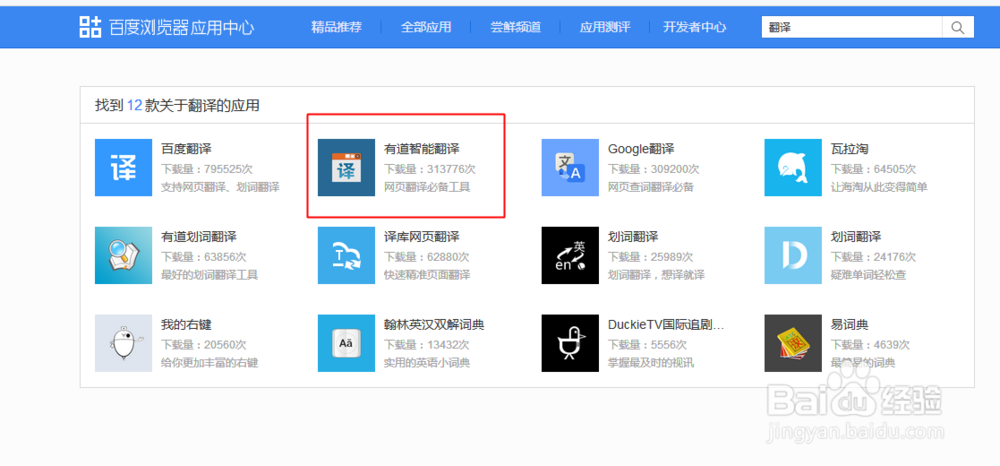
Task: Click the text 下载量：25989次
Action: 651,257
